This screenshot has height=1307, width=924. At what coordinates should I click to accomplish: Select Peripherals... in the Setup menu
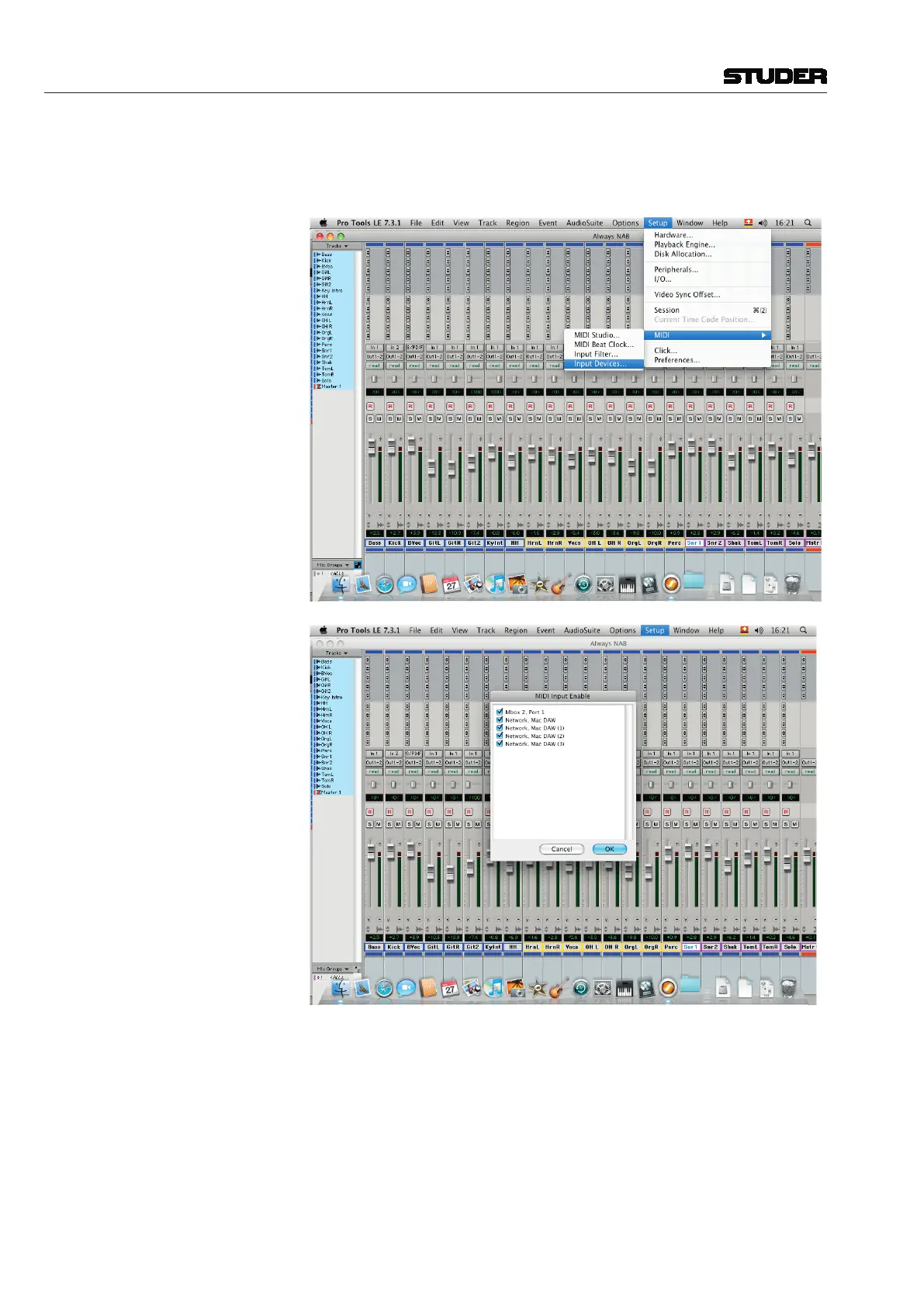tap(707, 269)
